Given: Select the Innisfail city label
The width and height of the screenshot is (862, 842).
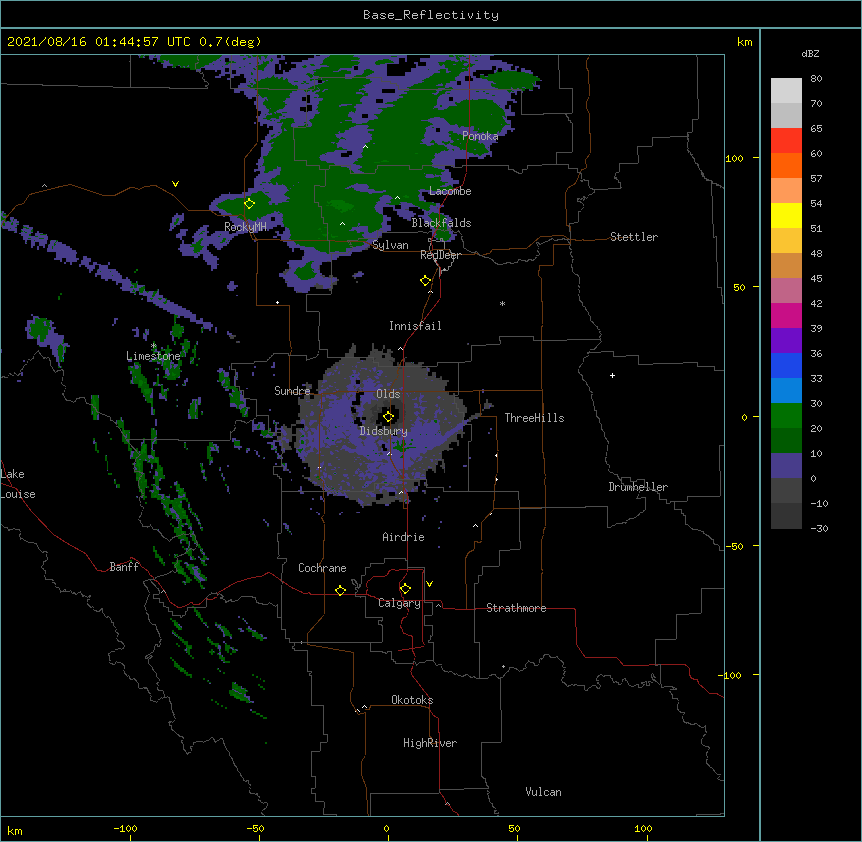Looking at the screenshot, I should point(415,326).
